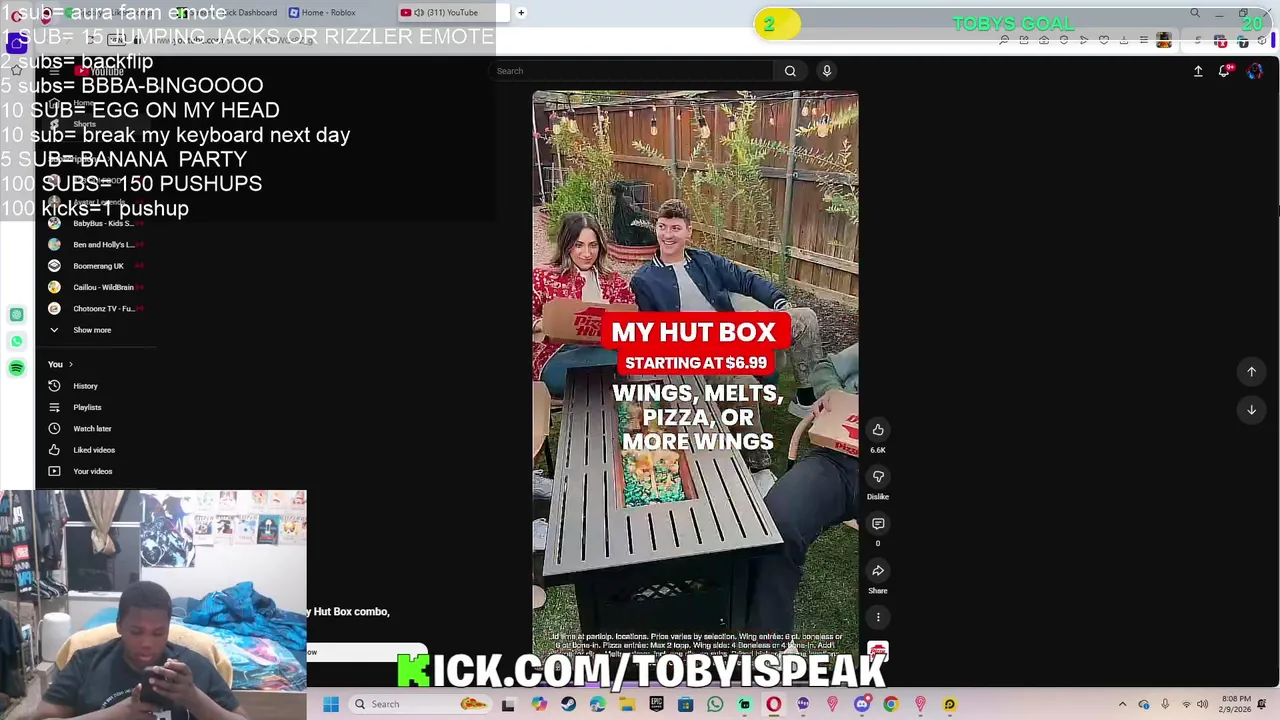
Task: Click the YouTube search magnifier button
Action: (x=790, y=71)
